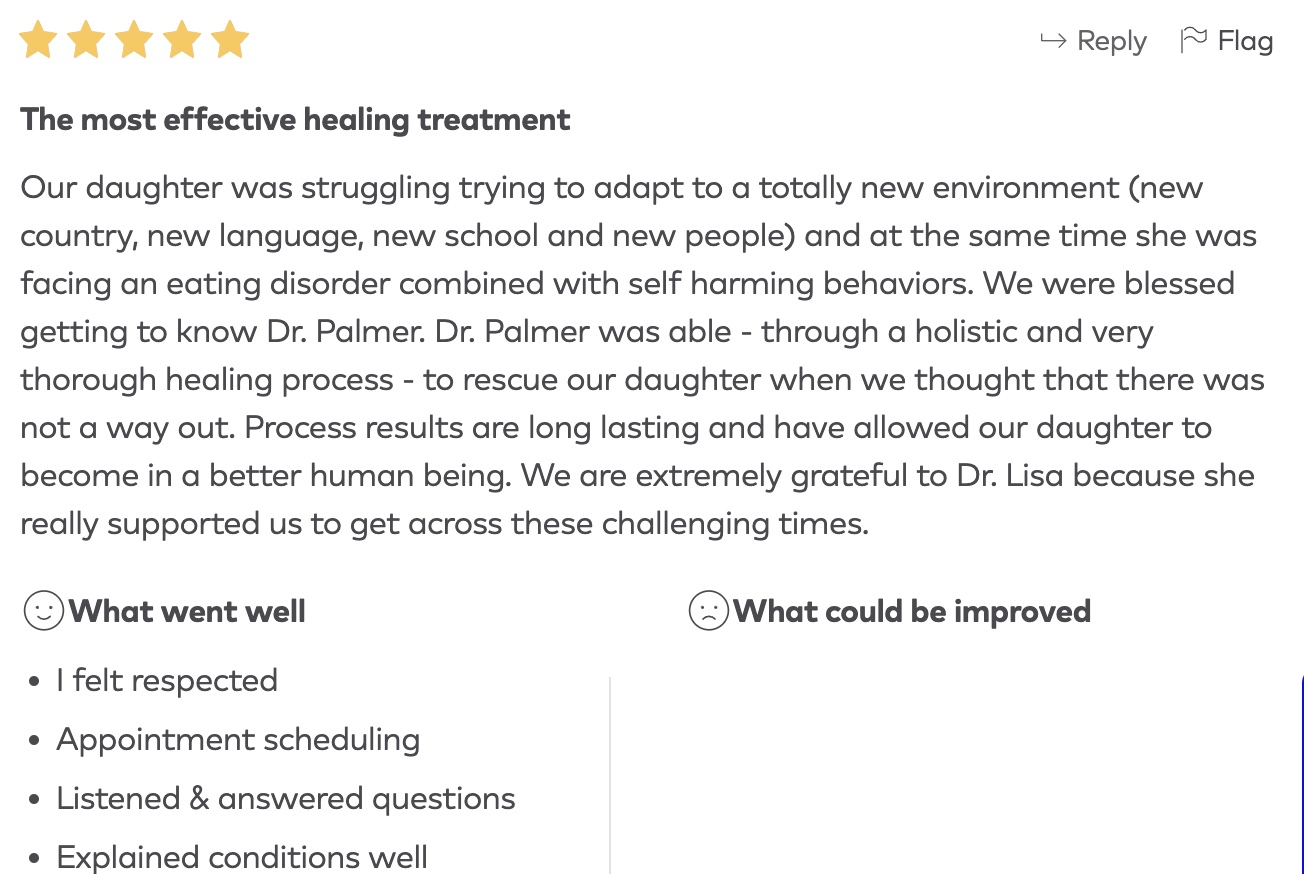Click the smiley face icon
Image resolution: width=1304 pixels, height=874 pixels.
(x=43, y=611)
